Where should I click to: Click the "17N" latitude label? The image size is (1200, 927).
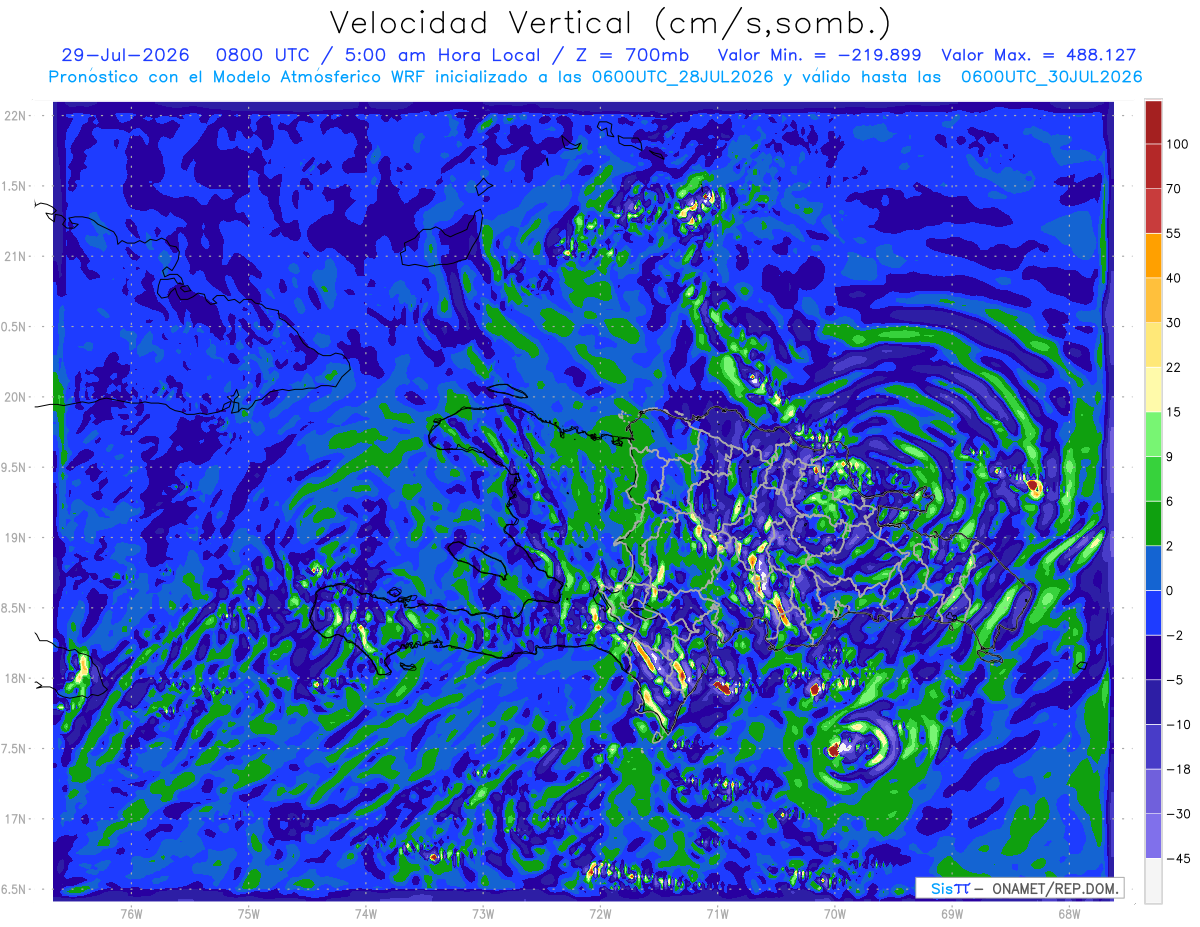(16, 819)
